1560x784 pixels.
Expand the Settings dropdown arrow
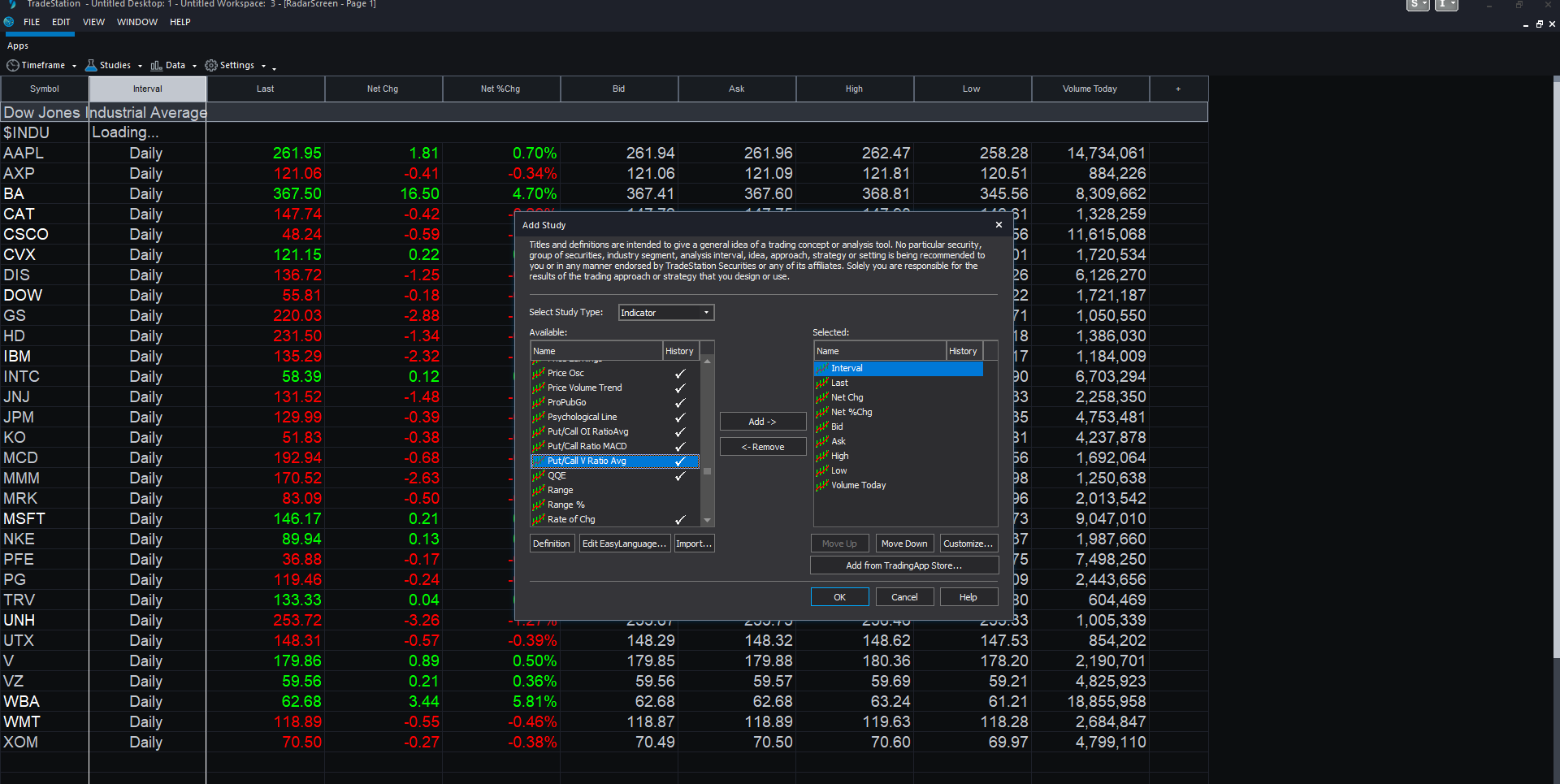click(263, 66)
